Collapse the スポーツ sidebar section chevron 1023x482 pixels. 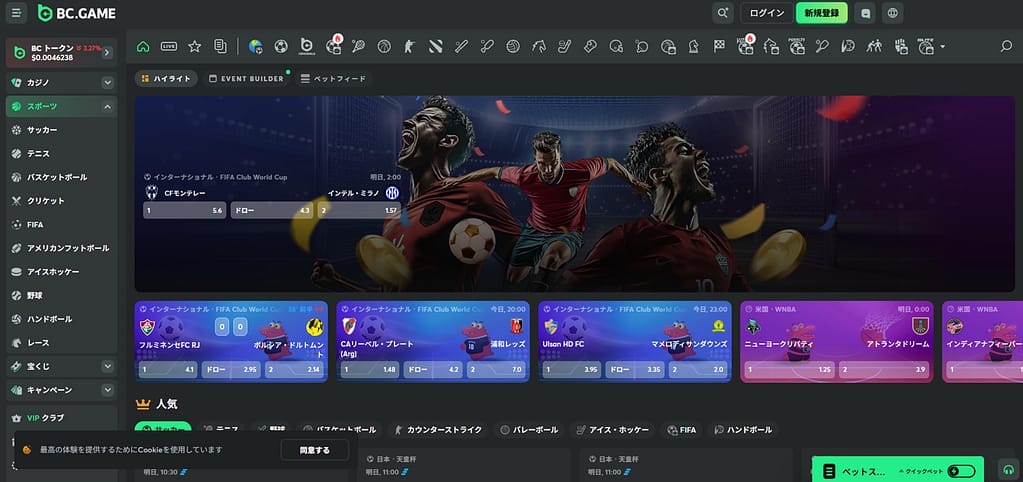(108, 106)
